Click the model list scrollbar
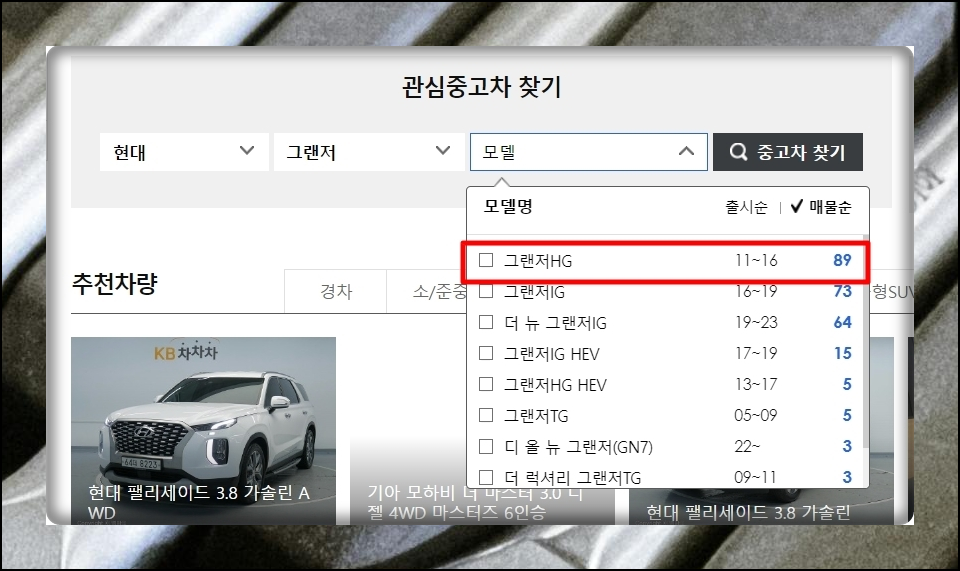 (x=866, y=343)
